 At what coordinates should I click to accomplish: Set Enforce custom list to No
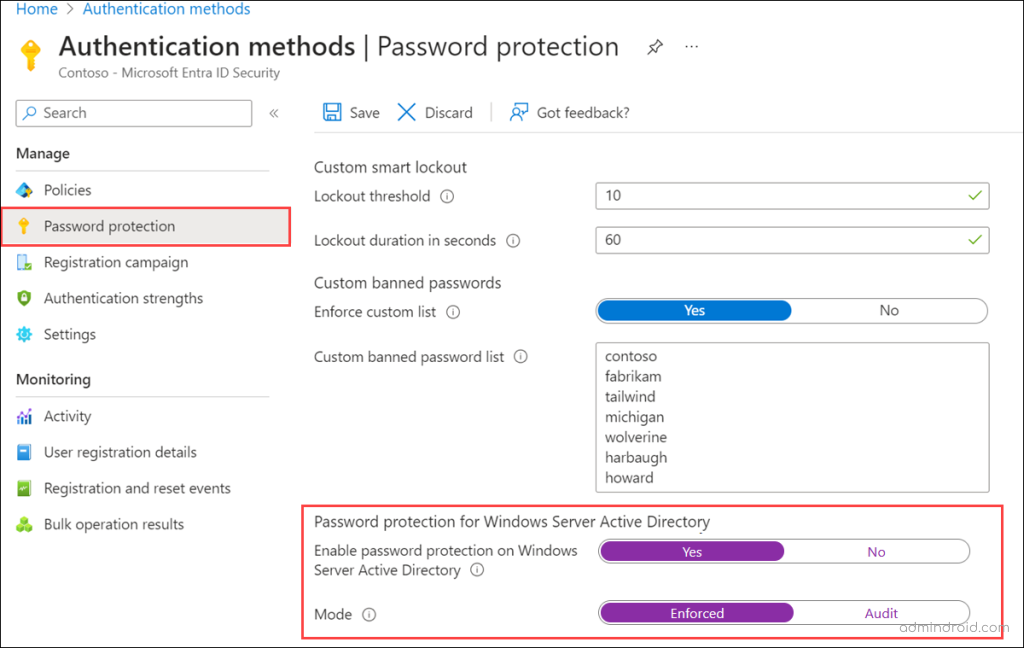[x=889, y=311]
